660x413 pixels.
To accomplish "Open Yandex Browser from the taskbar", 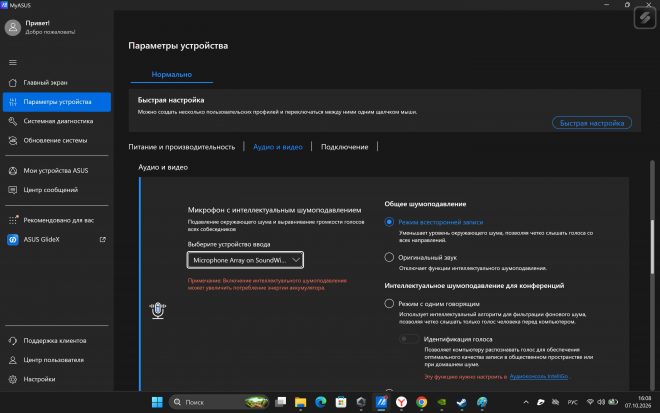I will coord(402,402).
